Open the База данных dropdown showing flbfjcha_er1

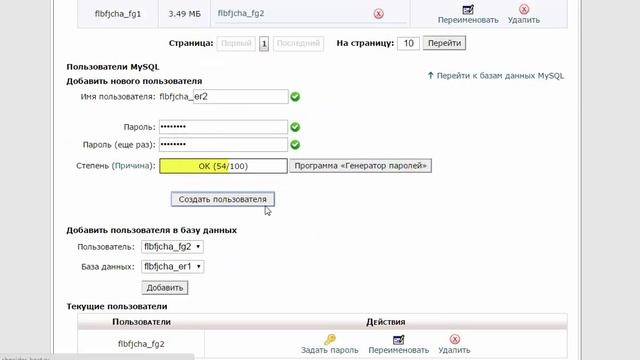173,267
